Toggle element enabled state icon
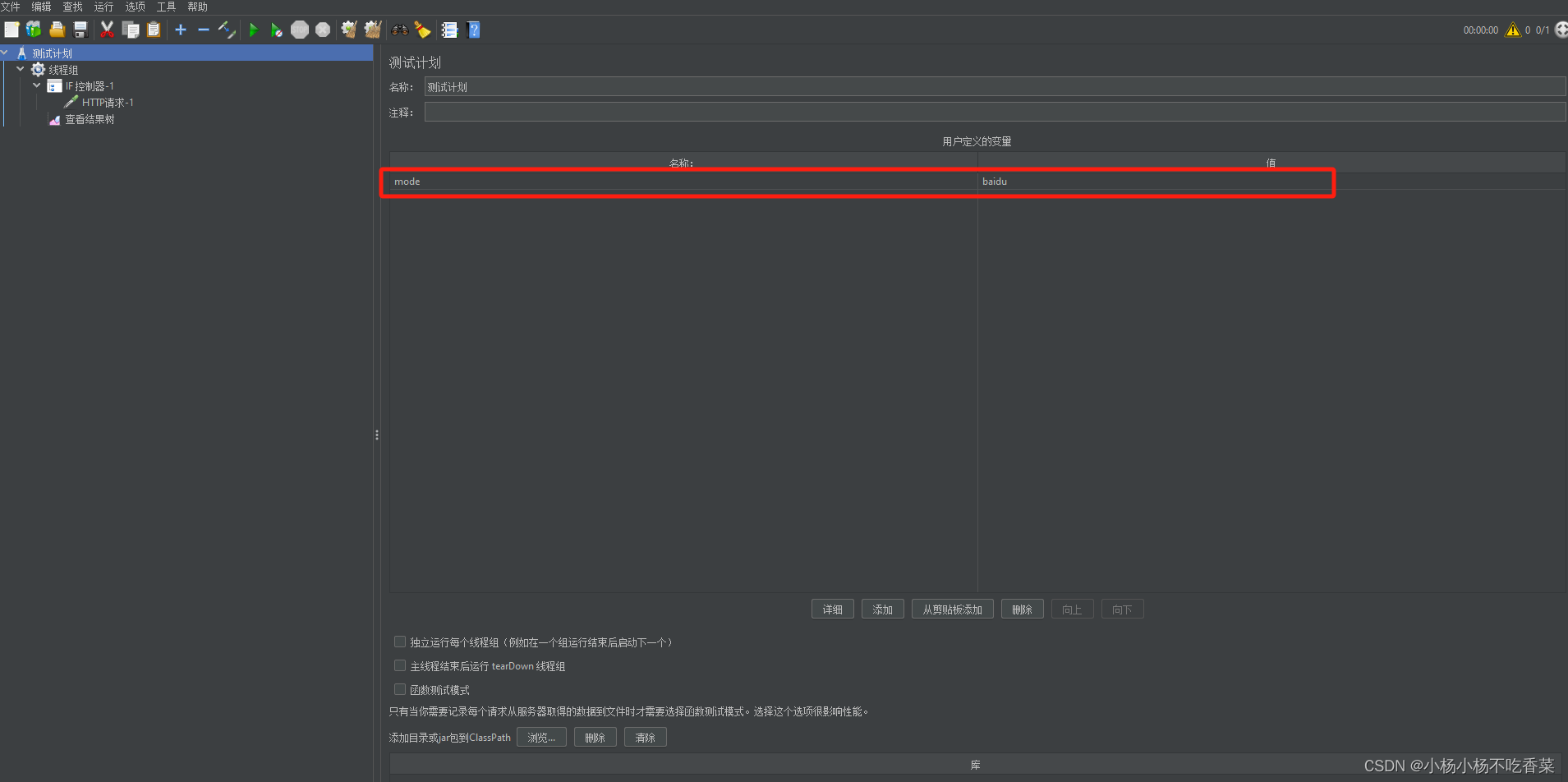Viewport: 1568px width, 782px height. 227,30
